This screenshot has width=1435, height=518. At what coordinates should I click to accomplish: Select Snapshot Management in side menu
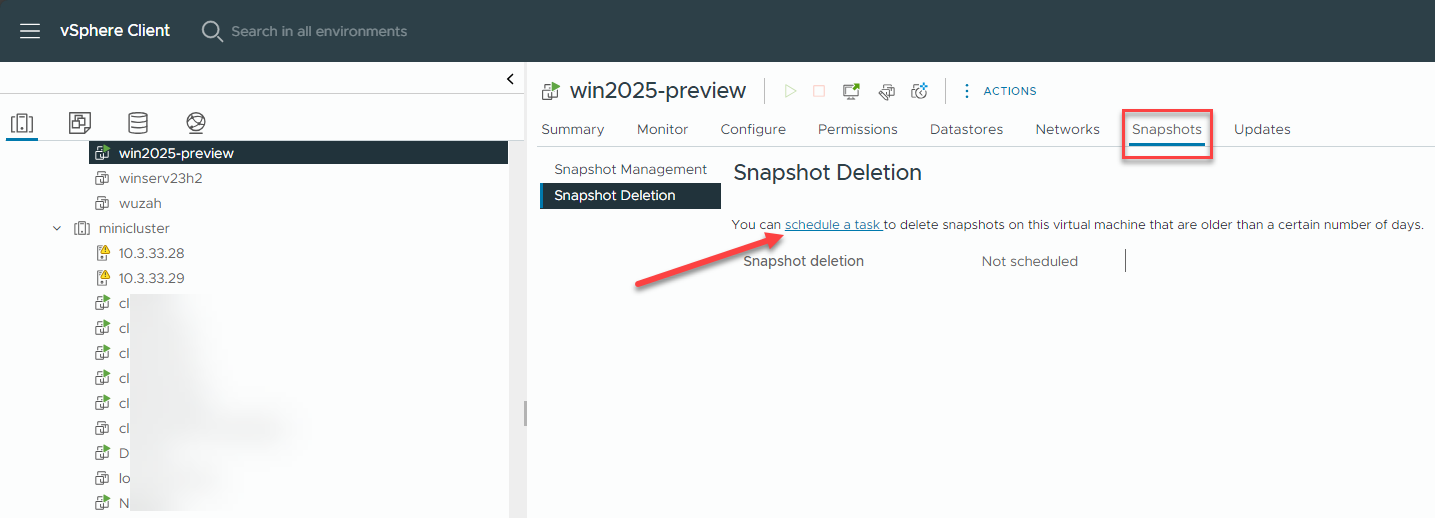point(631,170)
